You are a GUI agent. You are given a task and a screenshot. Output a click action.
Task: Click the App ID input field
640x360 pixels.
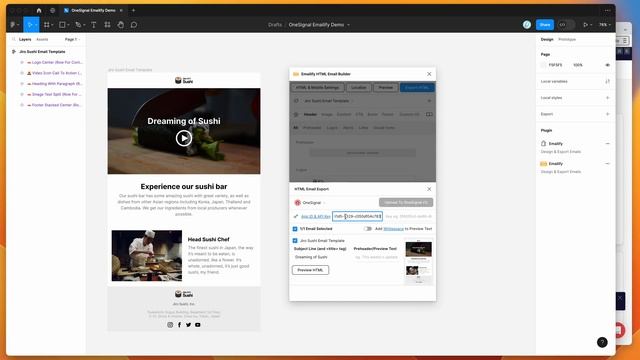(357, 216)
